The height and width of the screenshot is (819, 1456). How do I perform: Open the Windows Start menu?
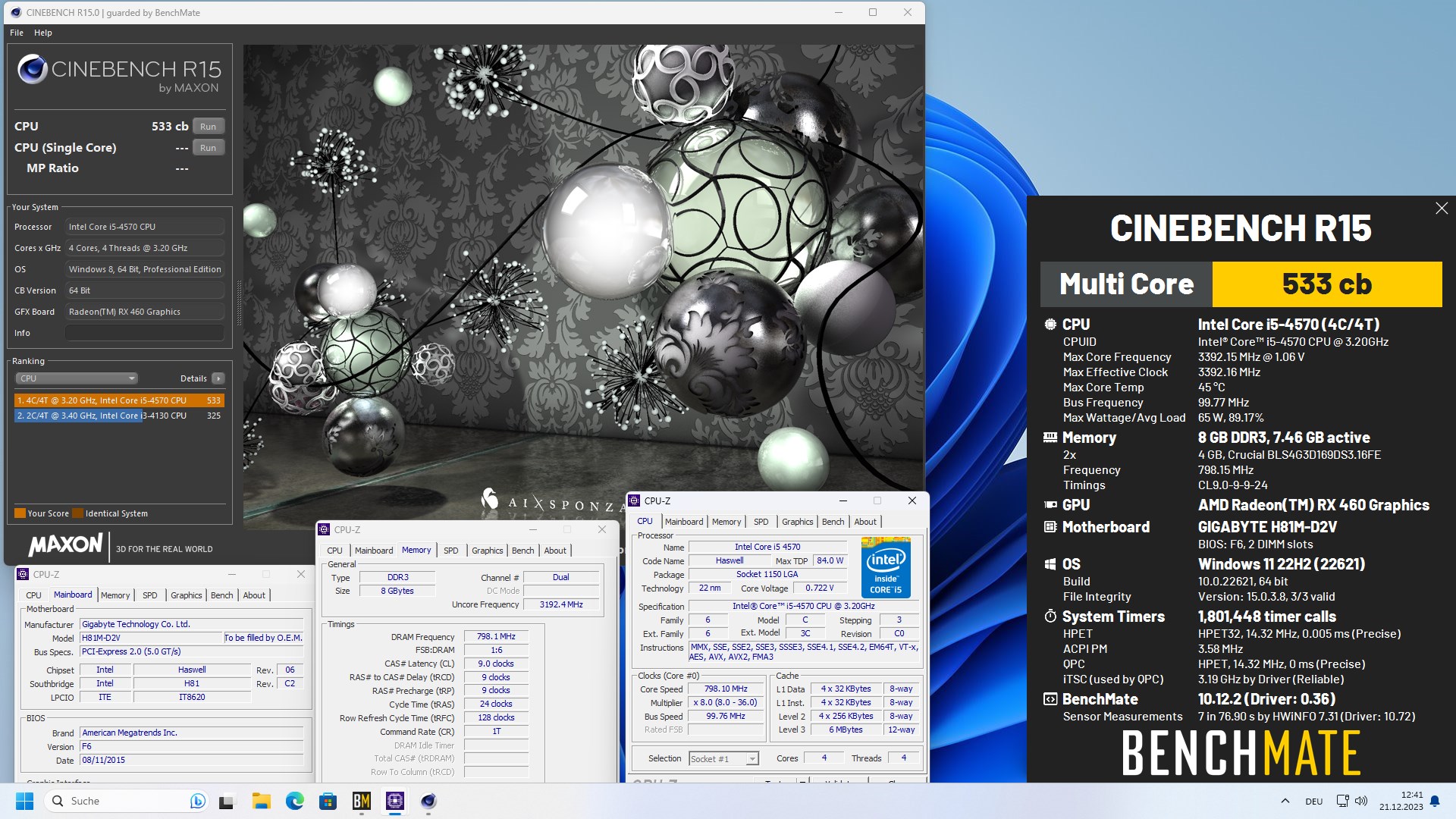[x=24, y=801]
